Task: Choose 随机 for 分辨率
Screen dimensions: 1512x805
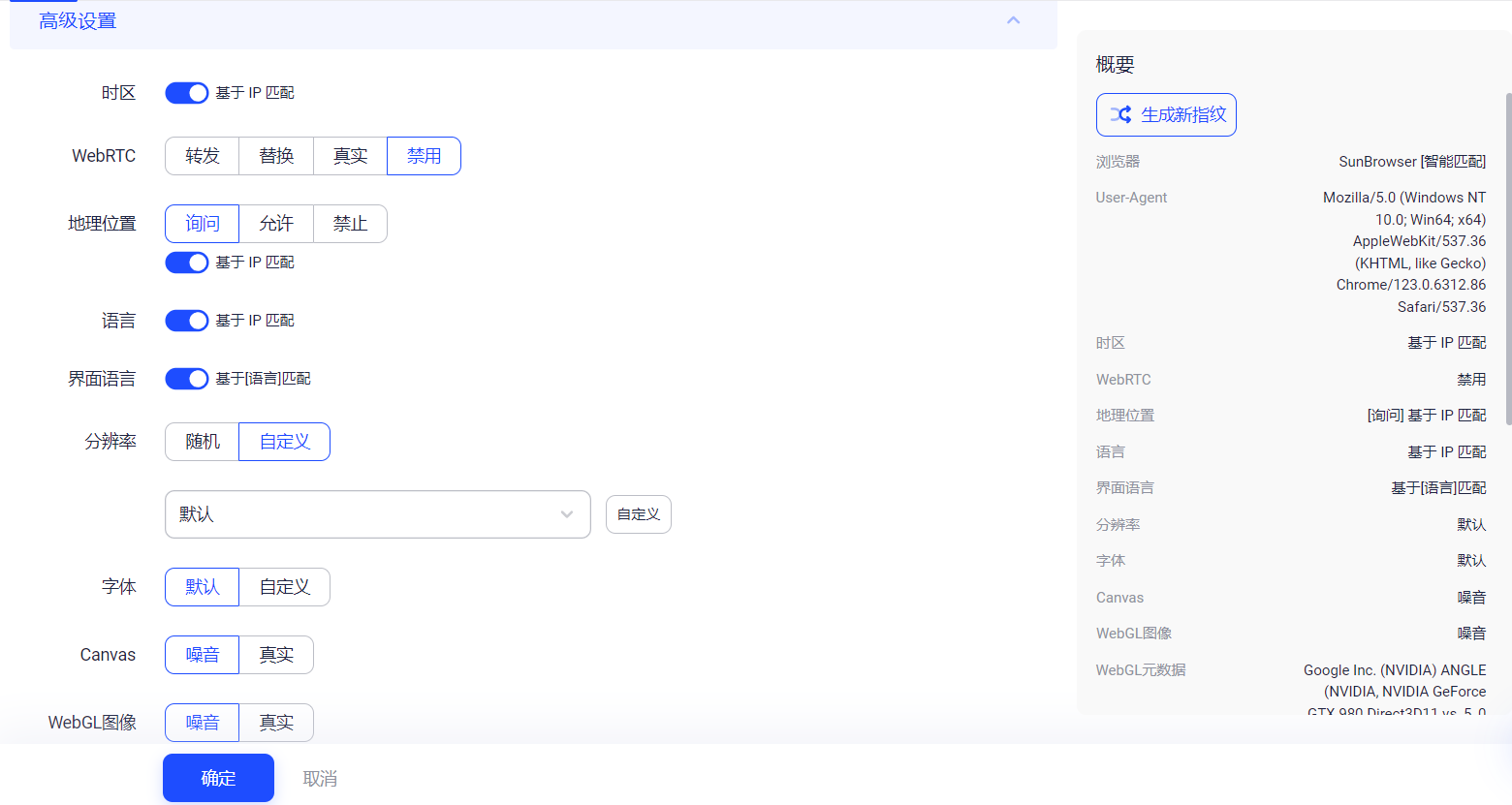Action: [x=203, y=442]
